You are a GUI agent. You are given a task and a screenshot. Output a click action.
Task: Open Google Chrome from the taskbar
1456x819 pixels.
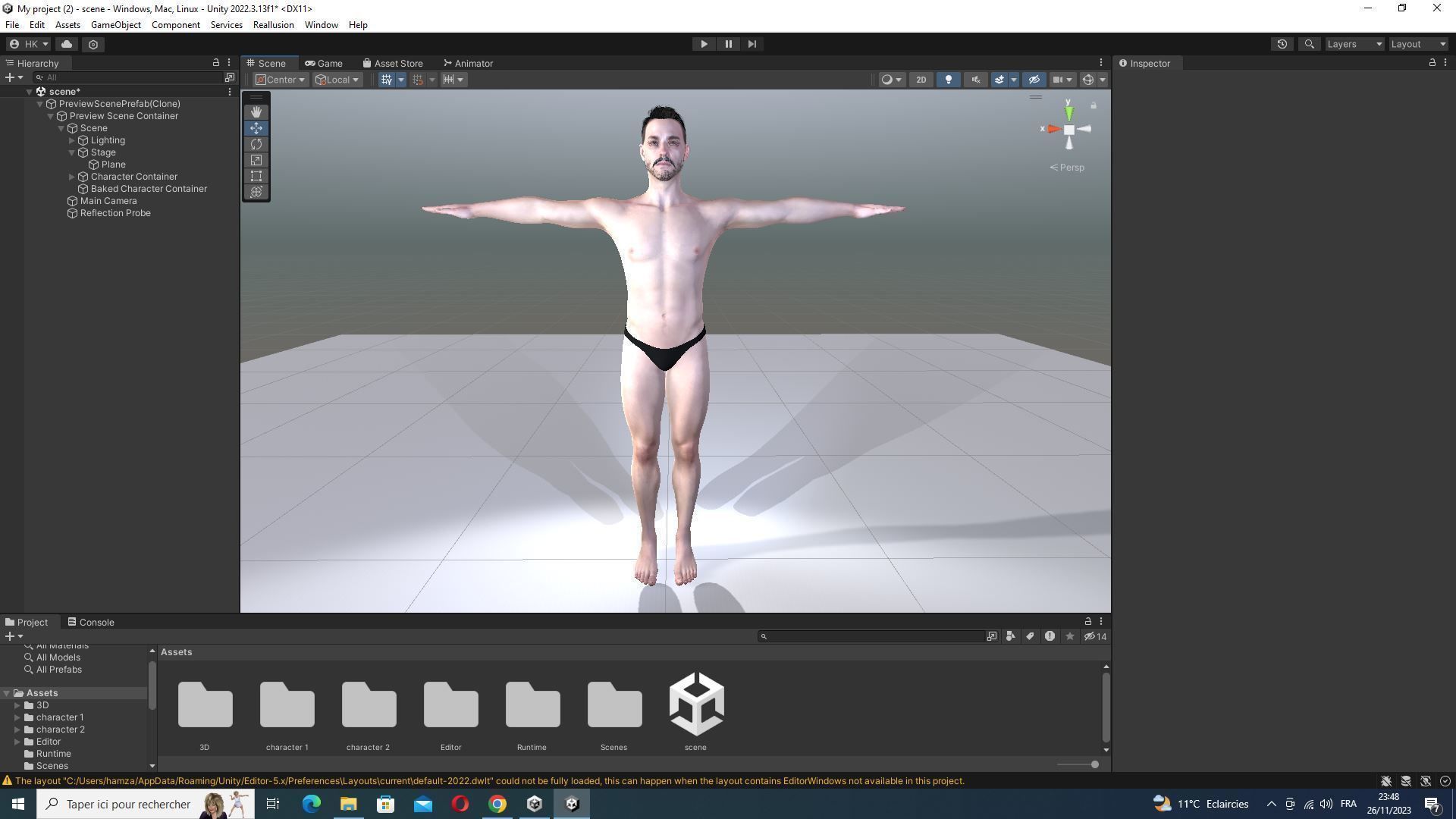point(497,804)
